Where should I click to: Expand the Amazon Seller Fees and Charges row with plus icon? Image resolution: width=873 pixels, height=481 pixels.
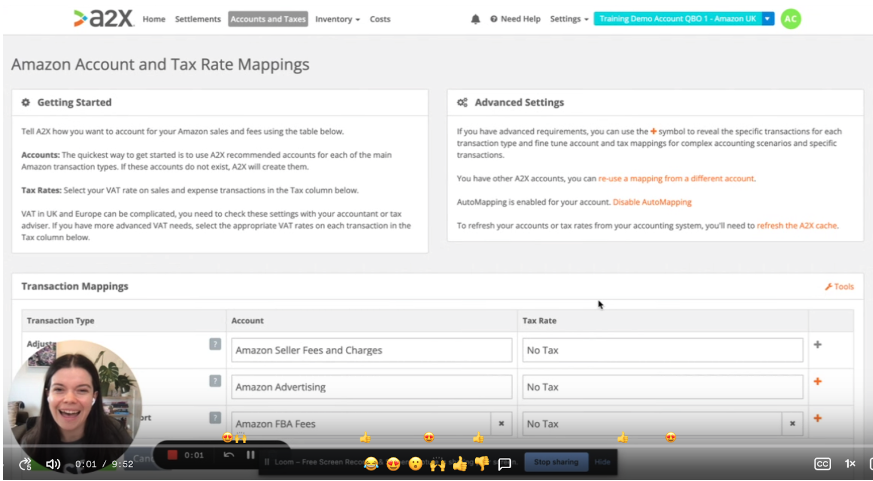817,345
